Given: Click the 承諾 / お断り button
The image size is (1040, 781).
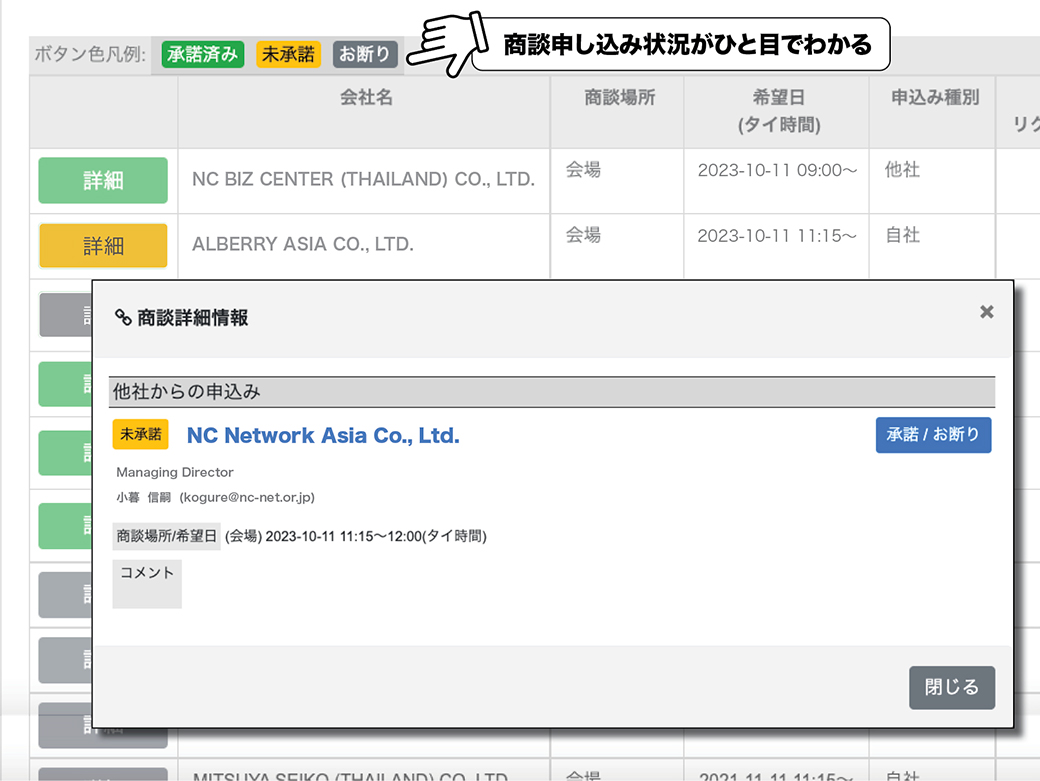Looking at the screenshot, I should coord(933,435).
